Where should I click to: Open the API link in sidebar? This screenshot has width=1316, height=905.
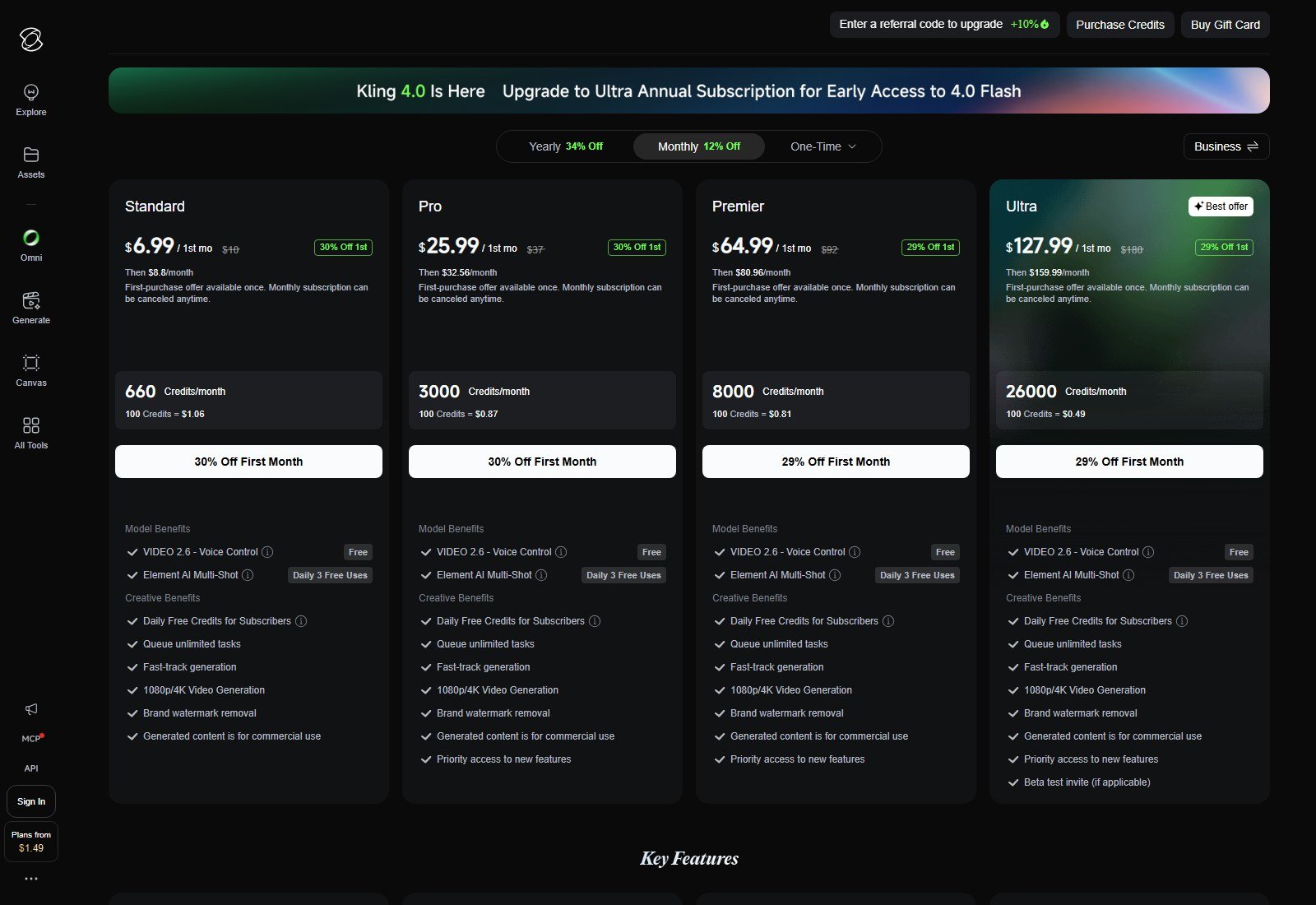pyautogui.click(x=31, y=768)
